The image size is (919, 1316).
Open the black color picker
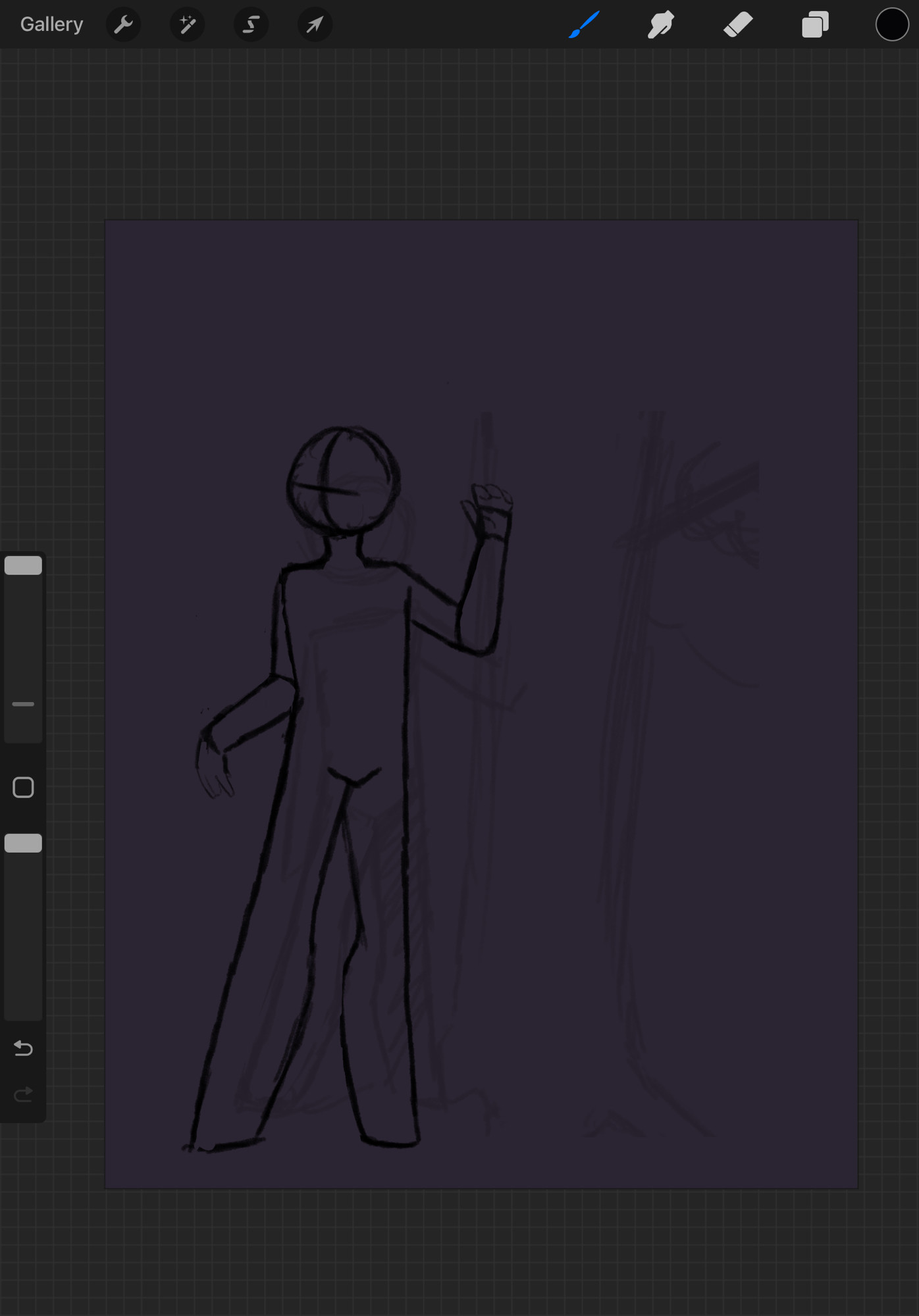[892, 24]
